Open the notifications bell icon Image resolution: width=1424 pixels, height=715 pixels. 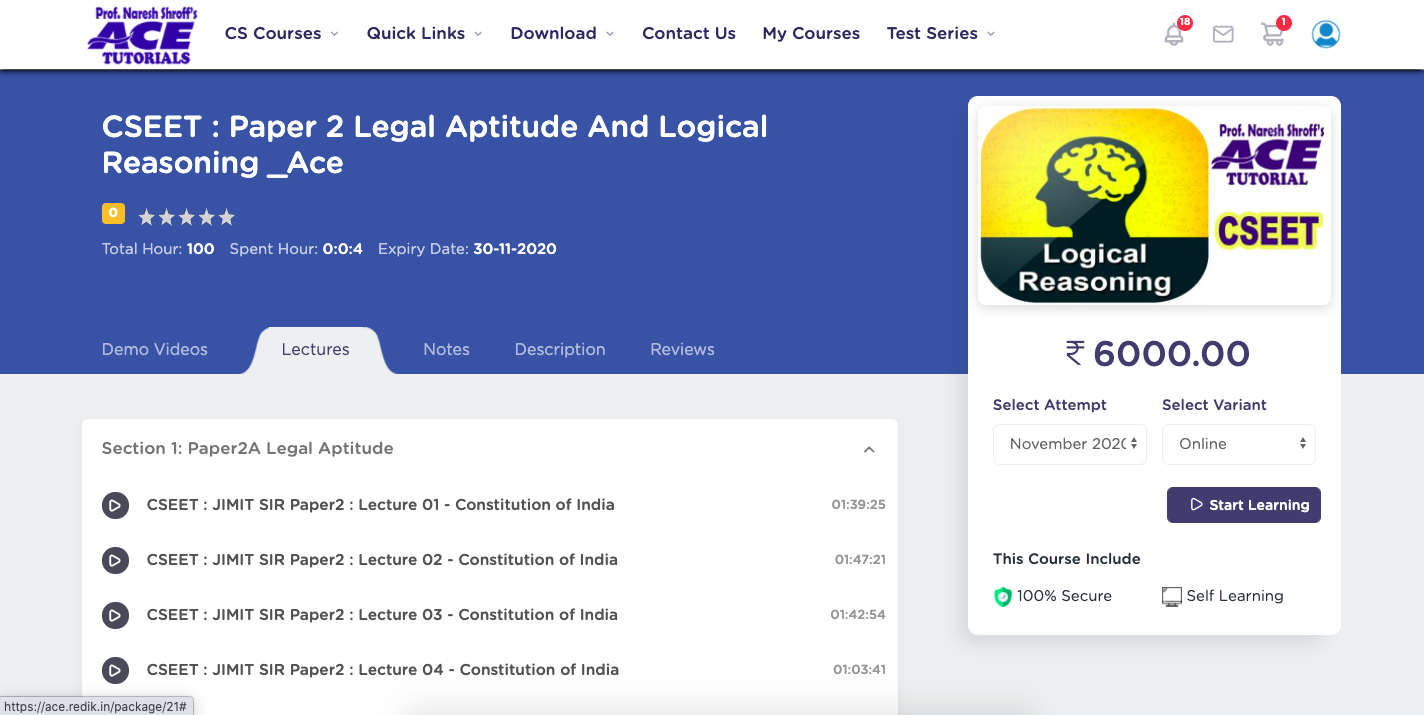[1174, 34]
